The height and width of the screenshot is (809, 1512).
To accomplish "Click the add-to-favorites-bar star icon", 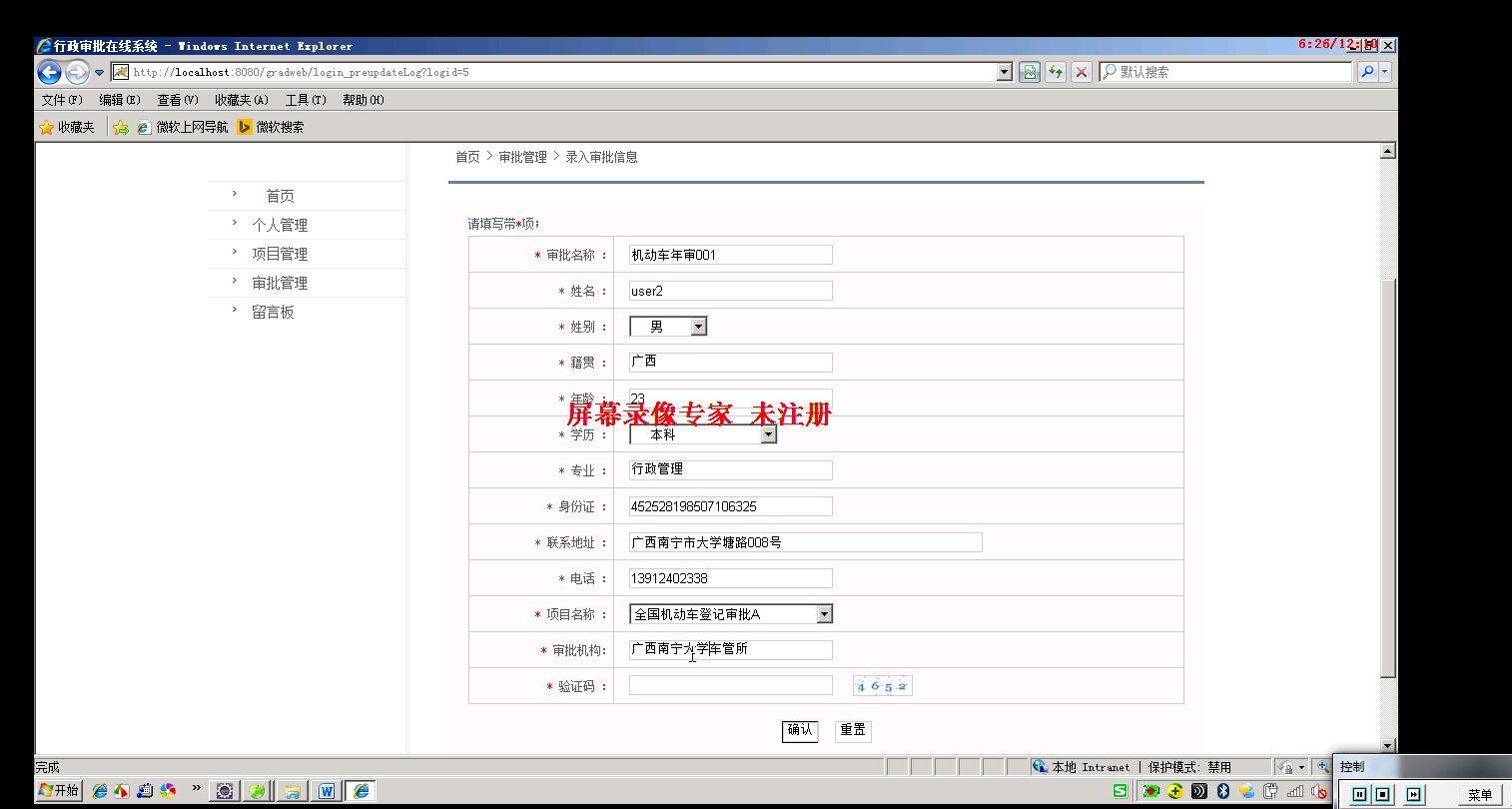I will point(121,127).
